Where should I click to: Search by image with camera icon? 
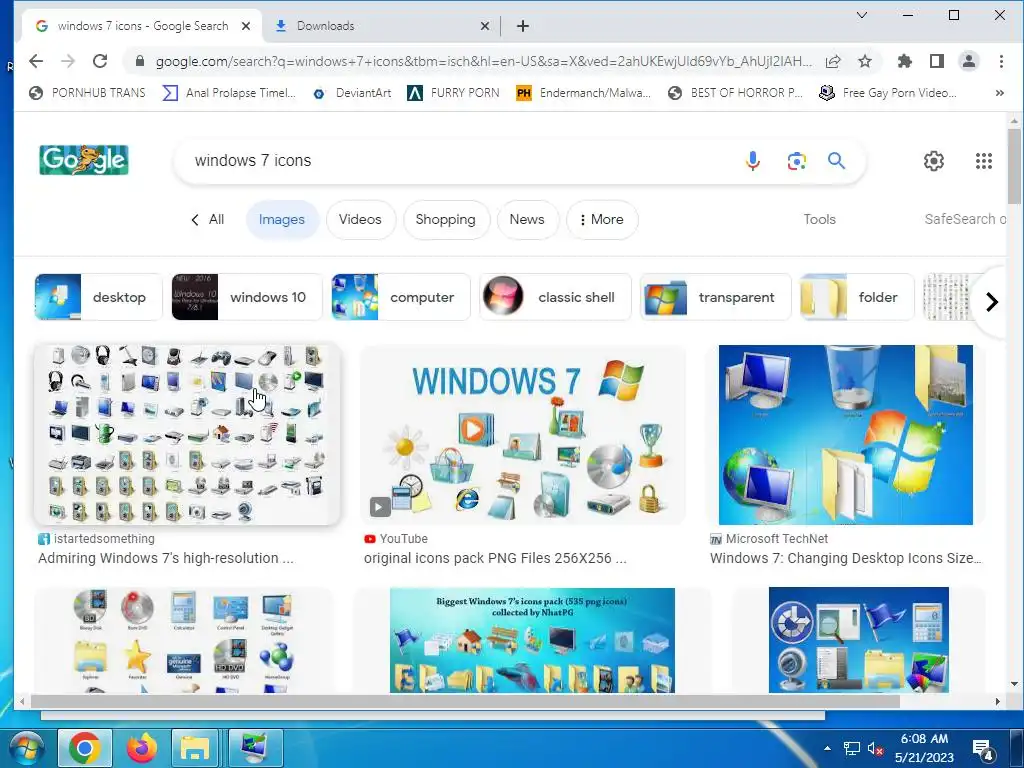pyautogui.click(x=796, y=161)
